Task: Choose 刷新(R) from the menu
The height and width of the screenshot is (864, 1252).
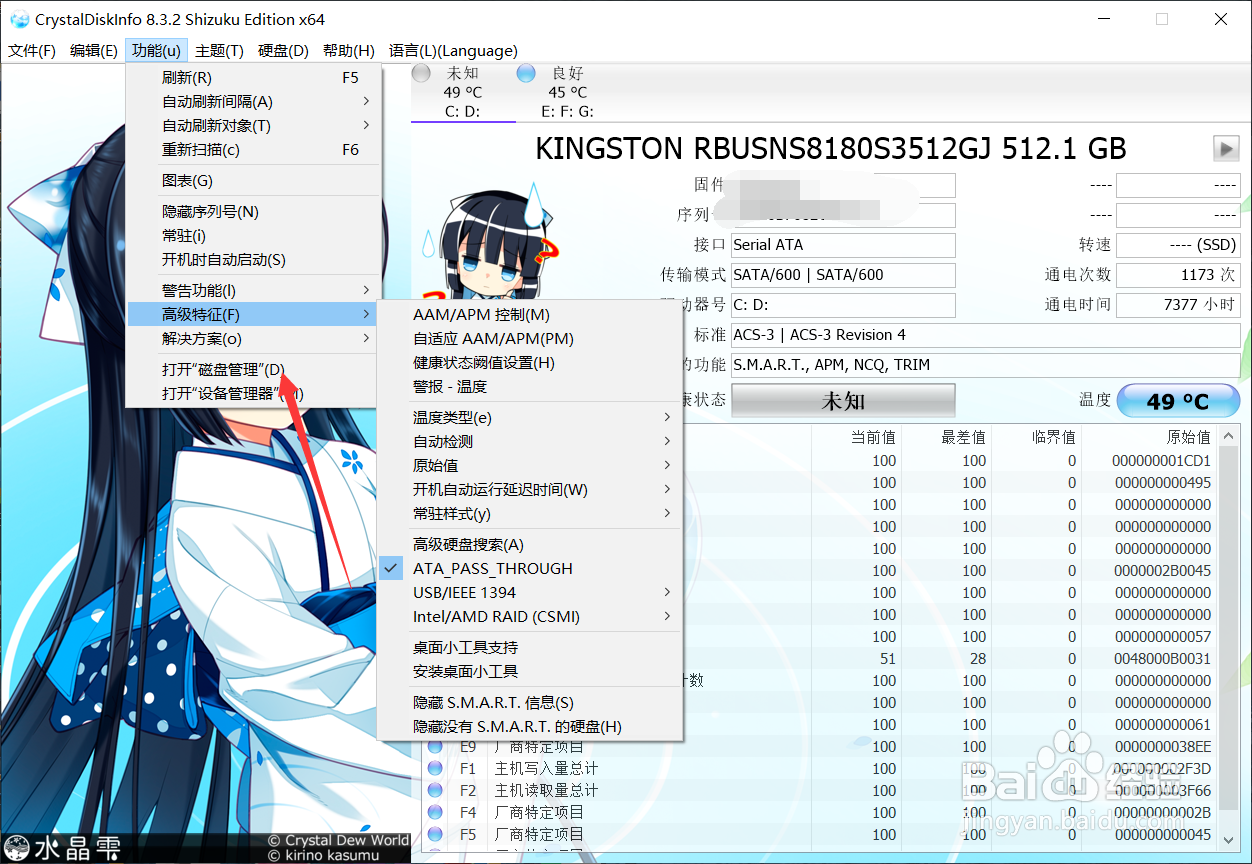Action: click(254, 78)
